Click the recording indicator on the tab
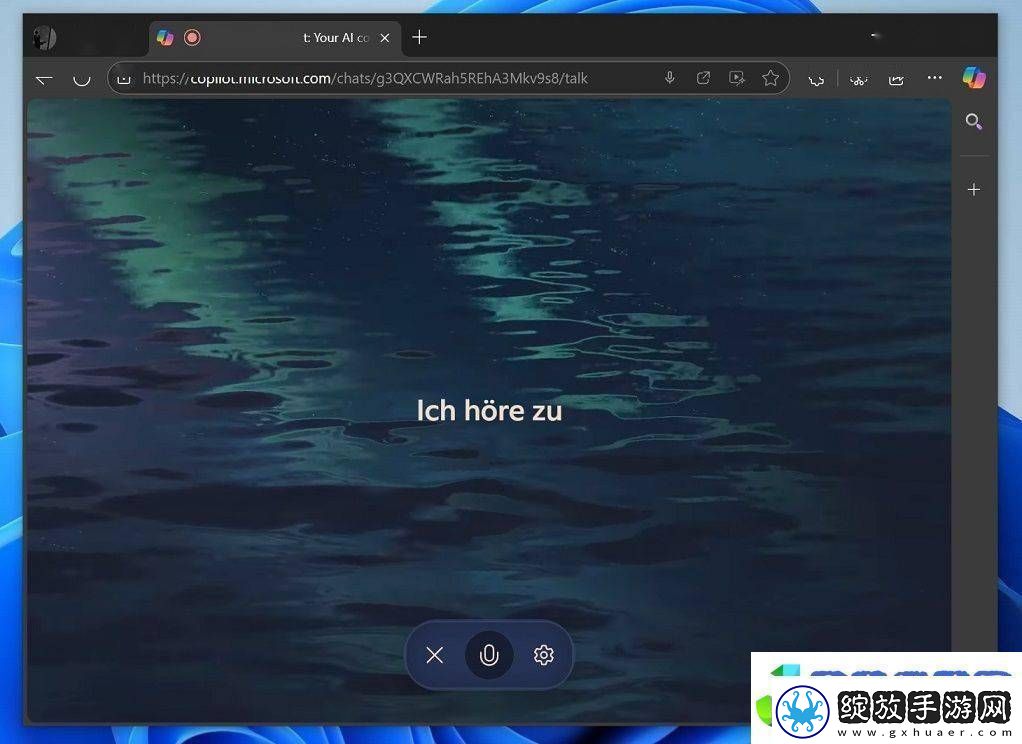Viewport: 1022px width, 744px height. [x=192, y=38]
